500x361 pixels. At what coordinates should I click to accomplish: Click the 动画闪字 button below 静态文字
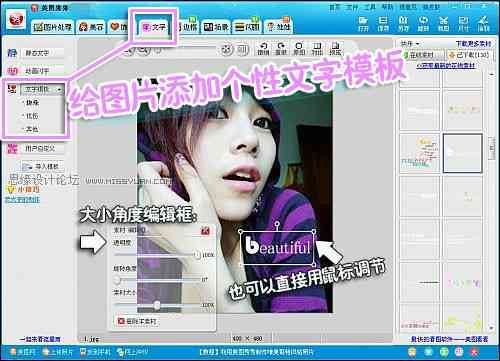(42, 71)
